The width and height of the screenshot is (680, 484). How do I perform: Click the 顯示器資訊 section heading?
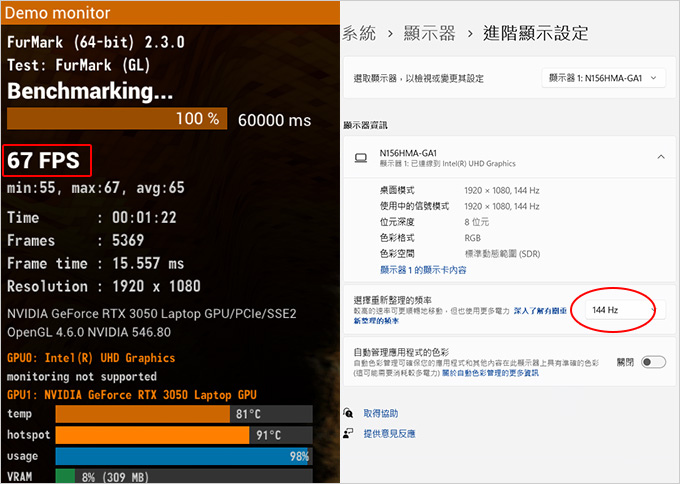365,125
